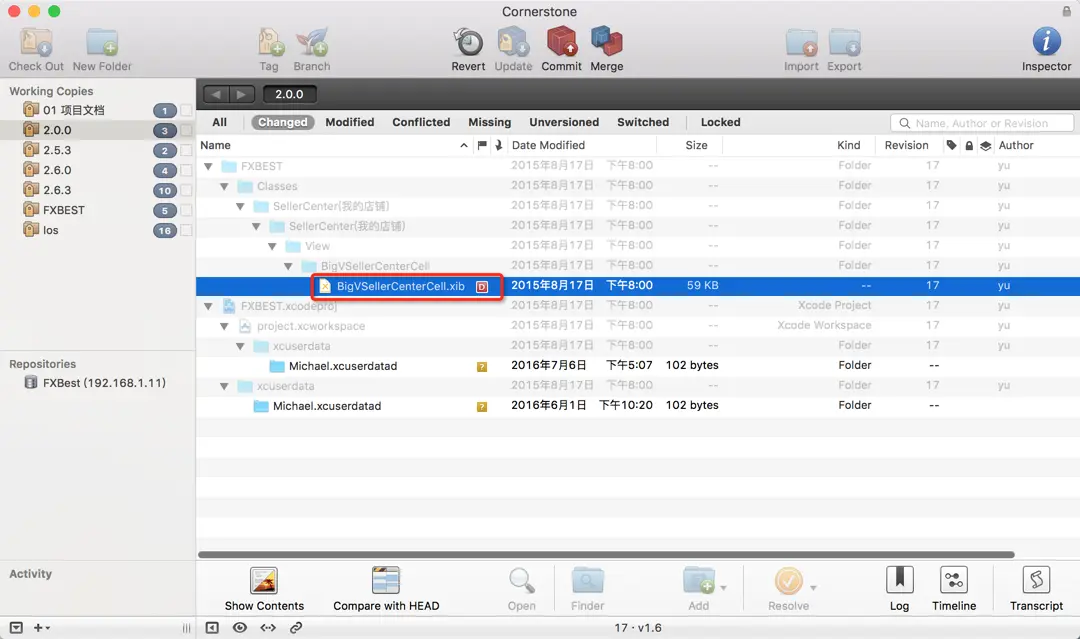The height and width of the screenshot is (639, 1080).
Task: Click Compare with HEAD icon
Action: (386, 580)
